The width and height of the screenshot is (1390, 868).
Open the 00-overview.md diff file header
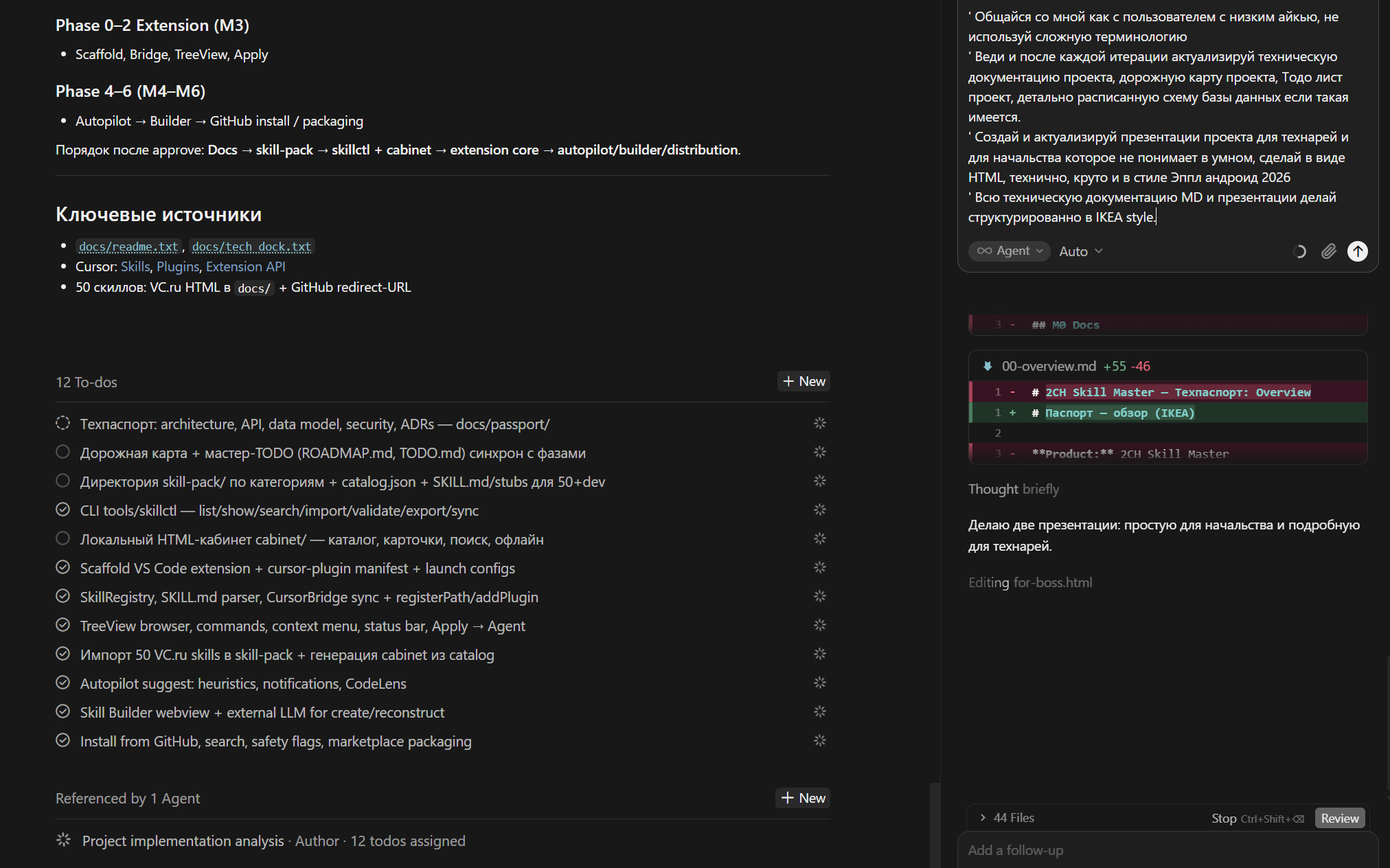1167,366
